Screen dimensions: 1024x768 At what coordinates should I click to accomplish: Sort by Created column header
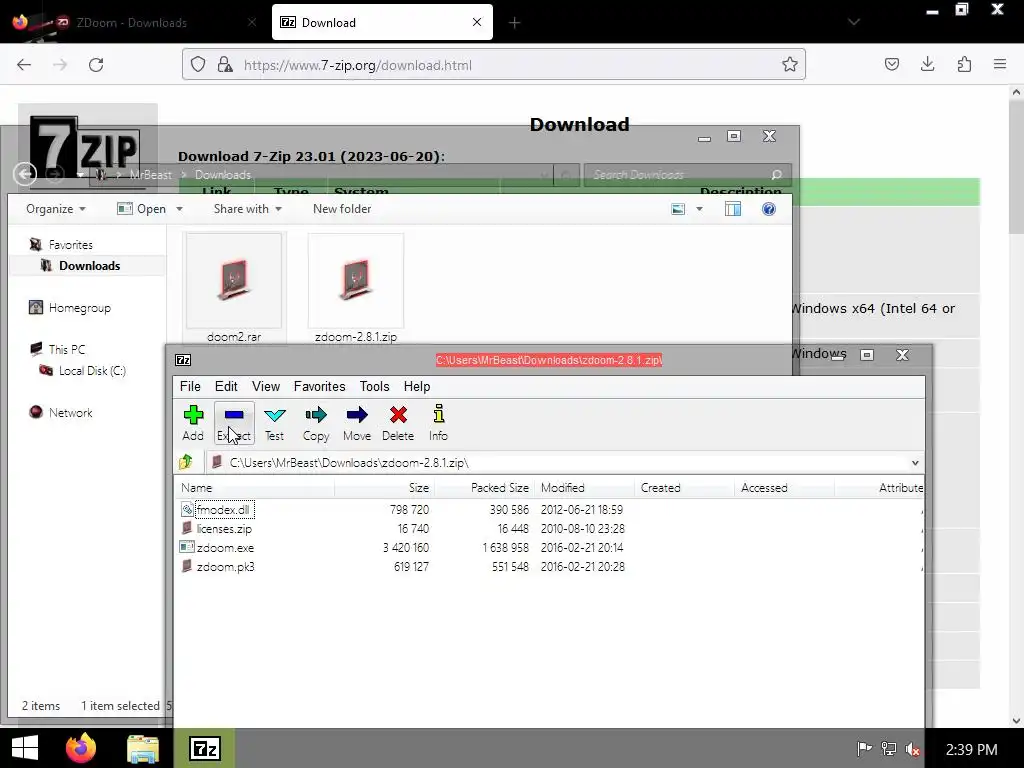coord(684,488)
